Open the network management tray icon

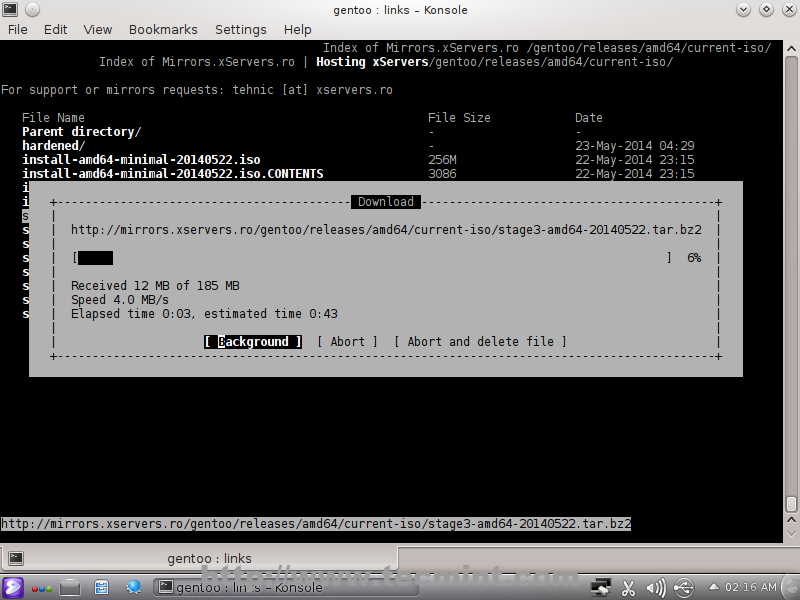(601, 587)
